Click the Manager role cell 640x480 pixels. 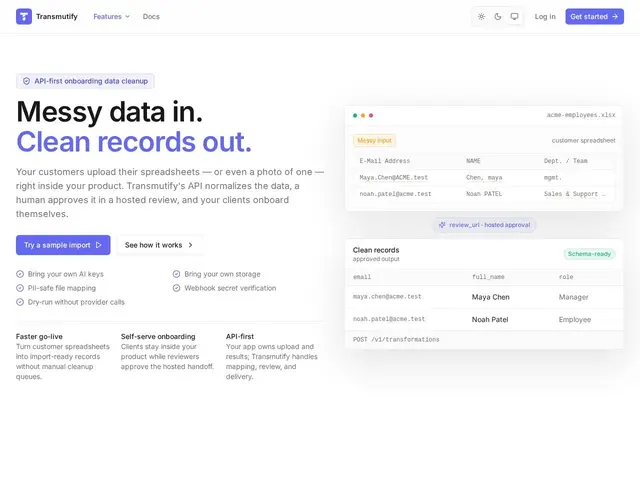click(573, 297)
